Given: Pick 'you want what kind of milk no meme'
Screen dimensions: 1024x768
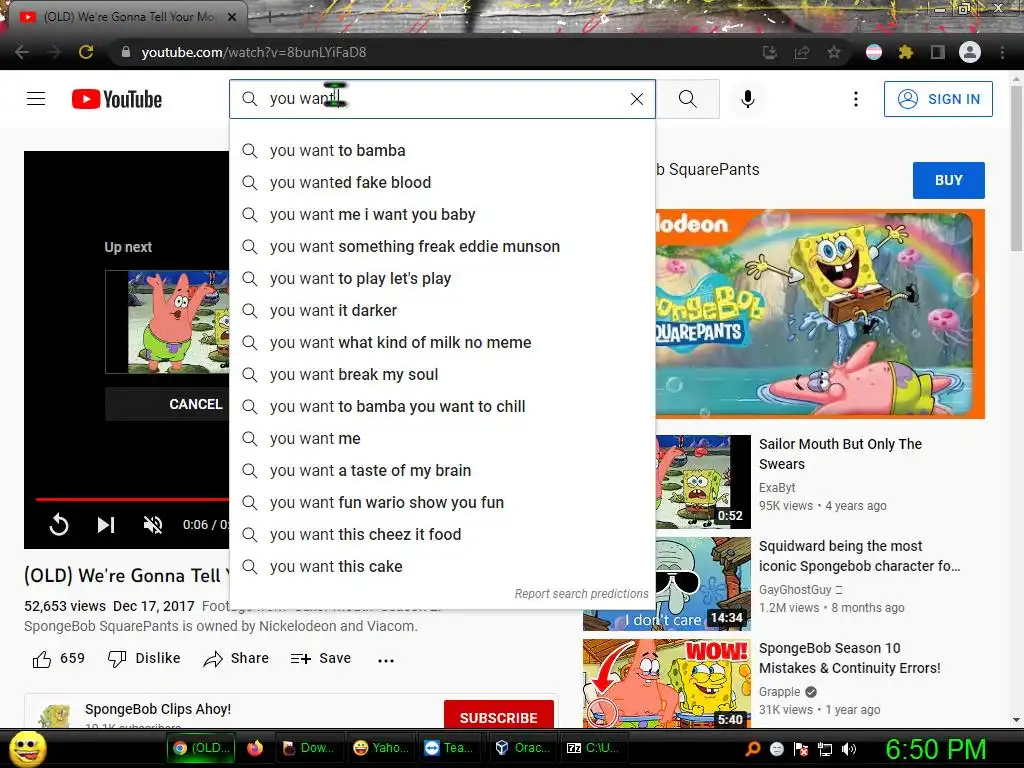Looking at the screenshot, I should [442, 342].
